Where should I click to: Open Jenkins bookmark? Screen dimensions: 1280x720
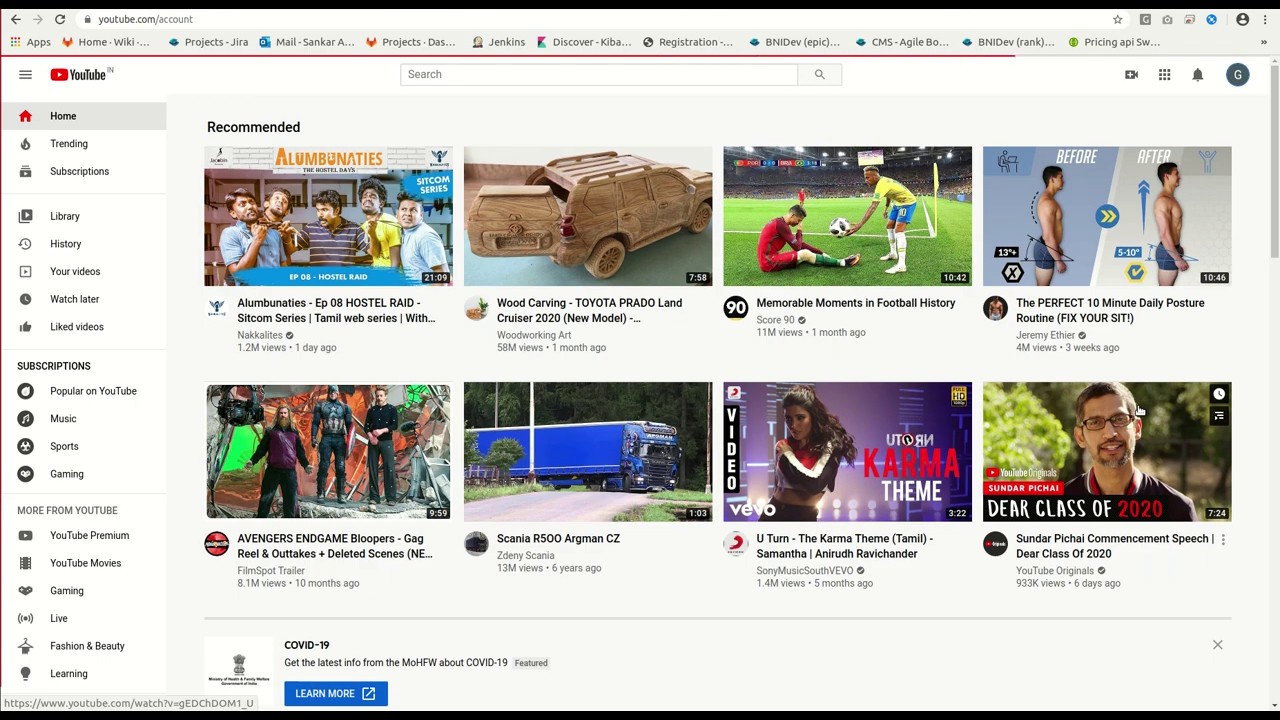pos(498,42)
